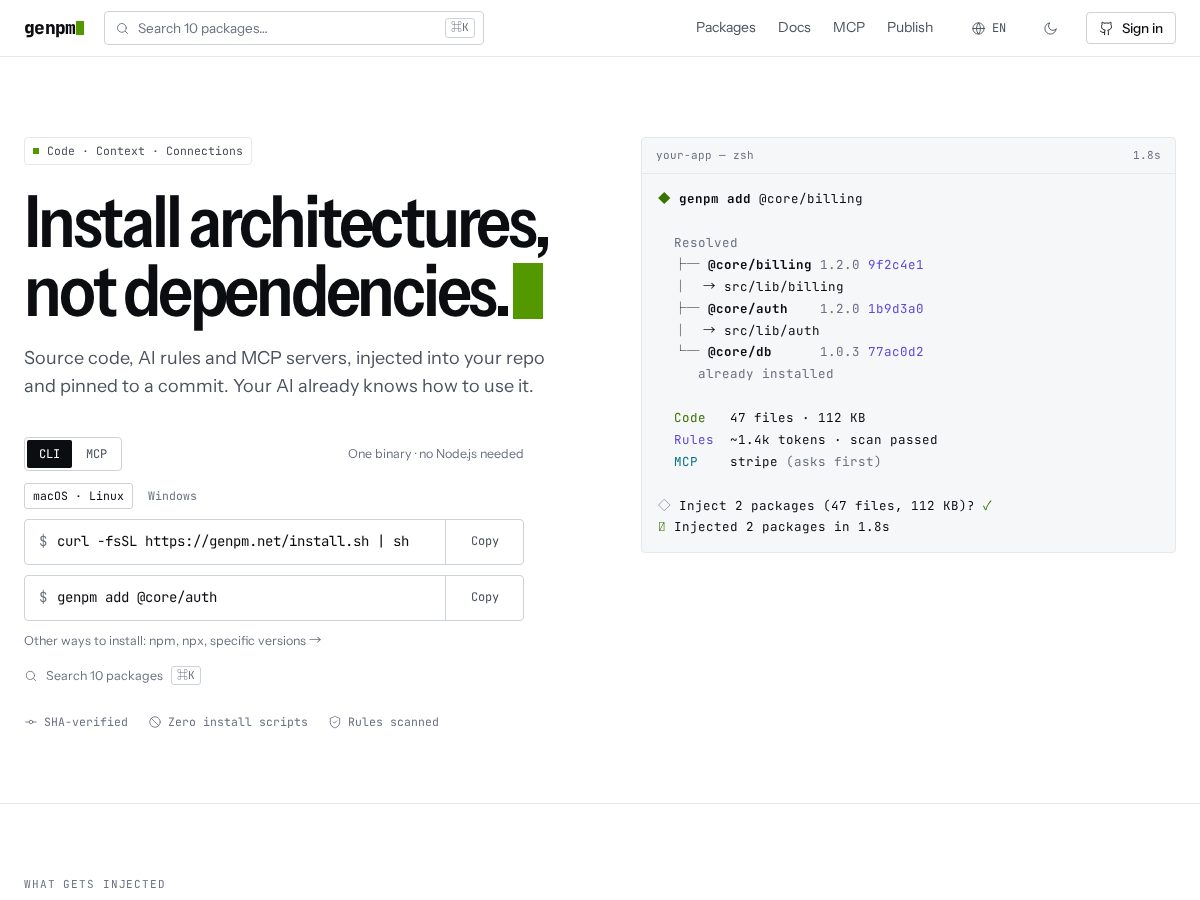Select the macOS · Linux tab
This screenshot has width=1200, height=900.
[78, 496]
